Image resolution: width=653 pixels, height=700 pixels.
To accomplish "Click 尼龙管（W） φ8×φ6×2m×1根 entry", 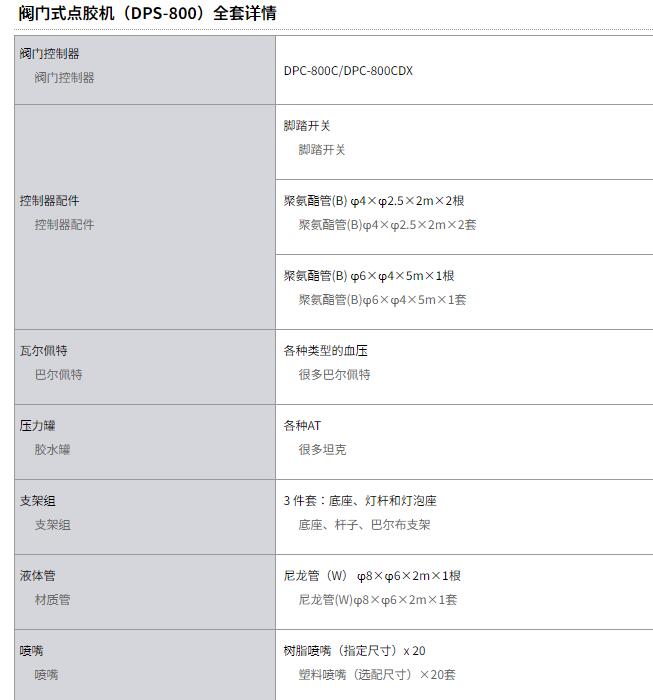I will coord(372,576).
